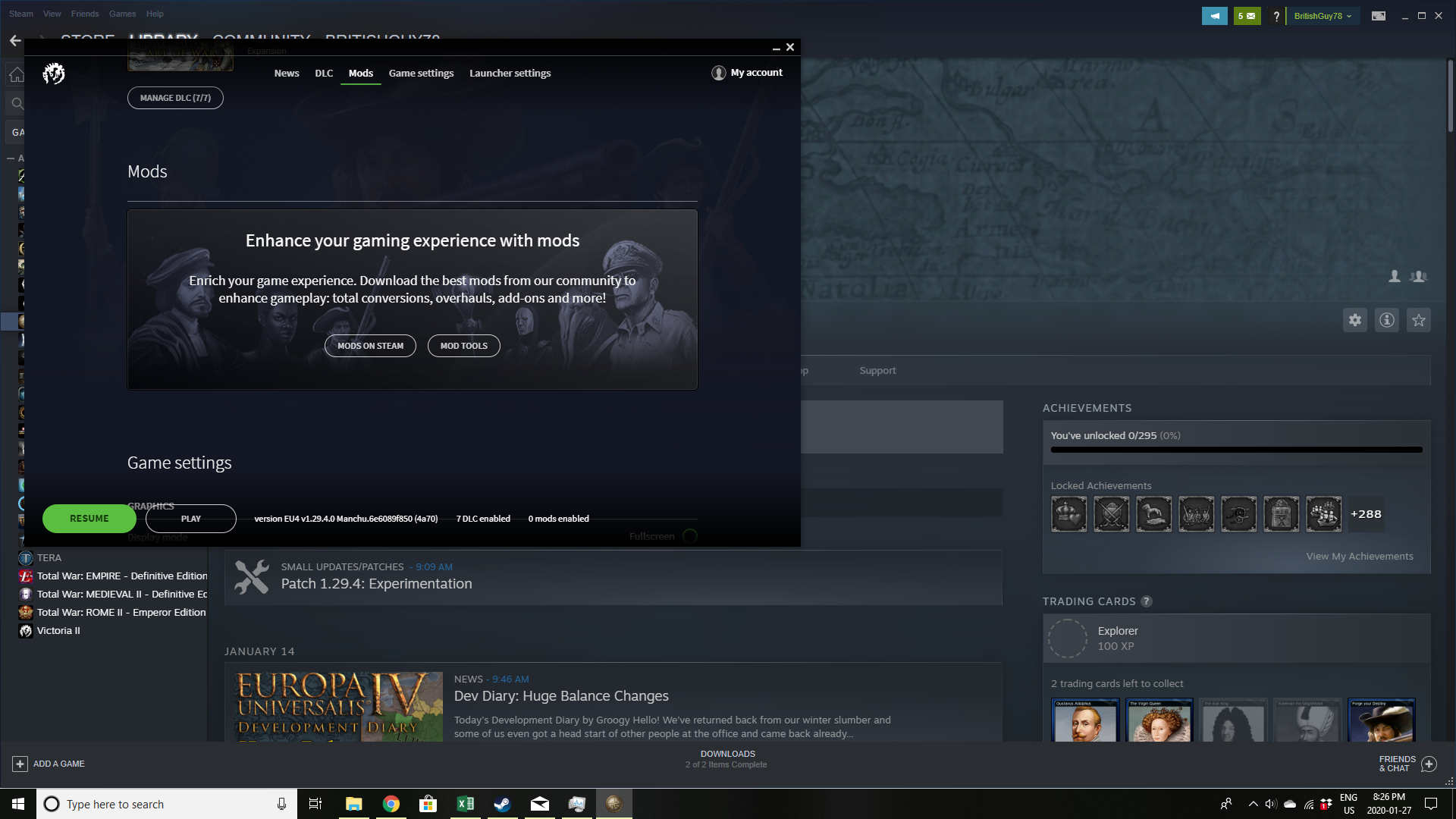1456x819 pixels.
Task: Toggle the Fullscreen switch
Action: 690,536
